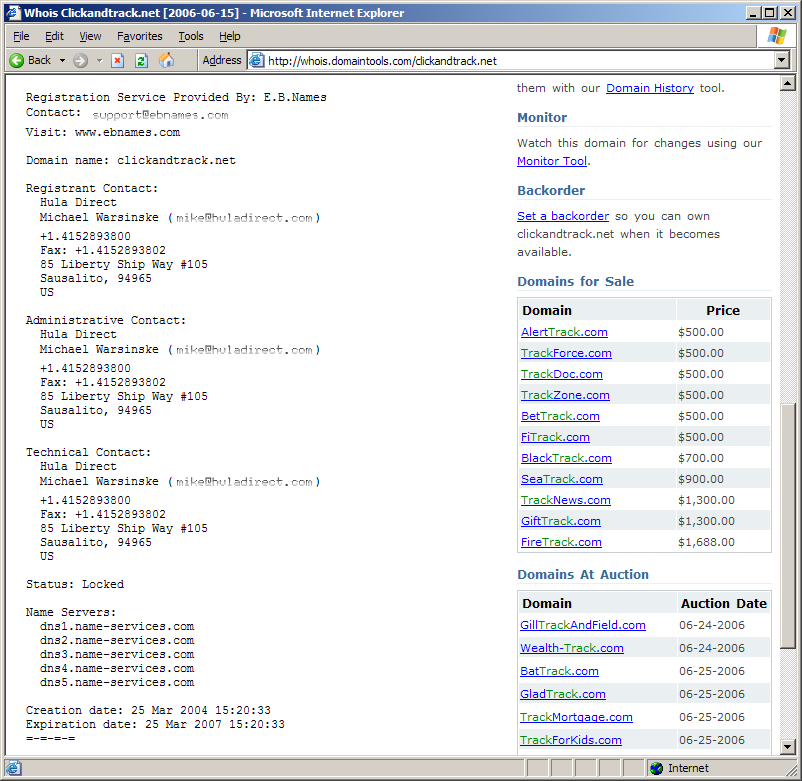Open TrackZone.com domain link
Screen dimensions: 802x781
tap(565, 395)
